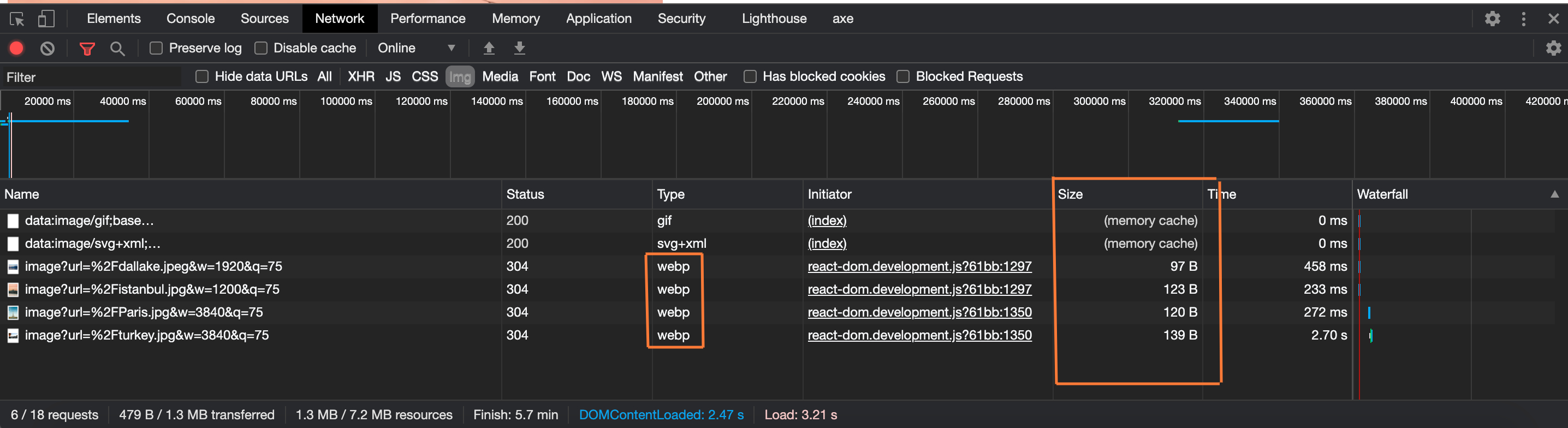Open DevTools settings gear
The image size is (1568, 428).
(1493, 19)
